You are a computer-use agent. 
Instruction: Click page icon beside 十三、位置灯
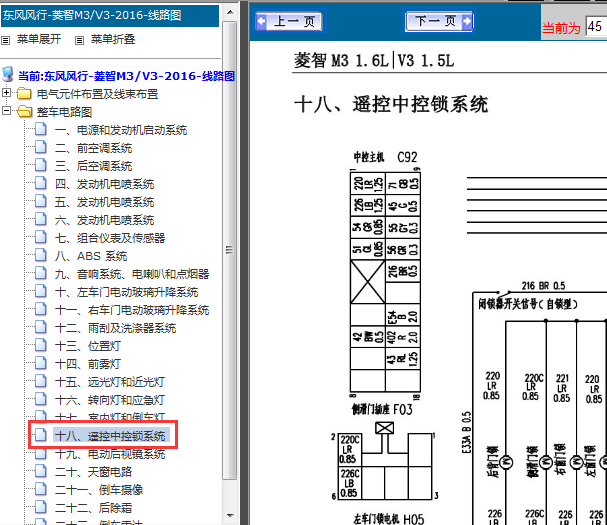click(x=41, y=345)
